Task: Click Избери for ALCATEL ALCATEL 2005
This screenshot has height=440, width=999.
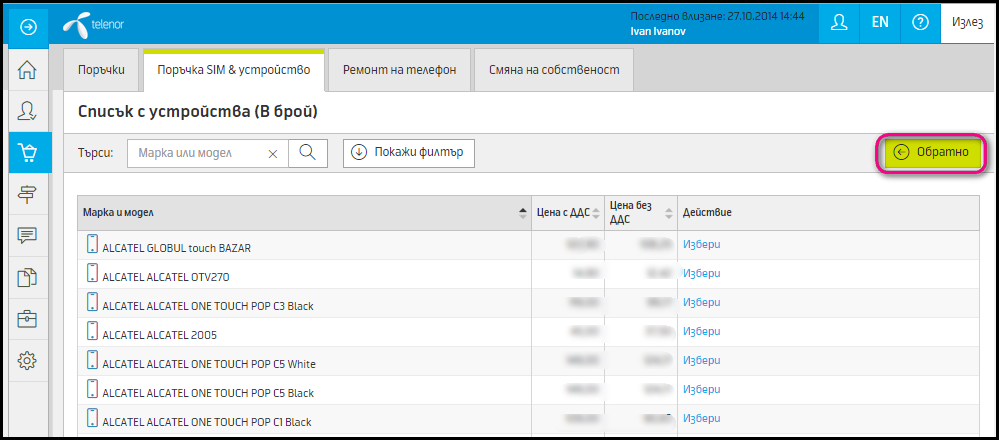Action: [x=701, y=331]
